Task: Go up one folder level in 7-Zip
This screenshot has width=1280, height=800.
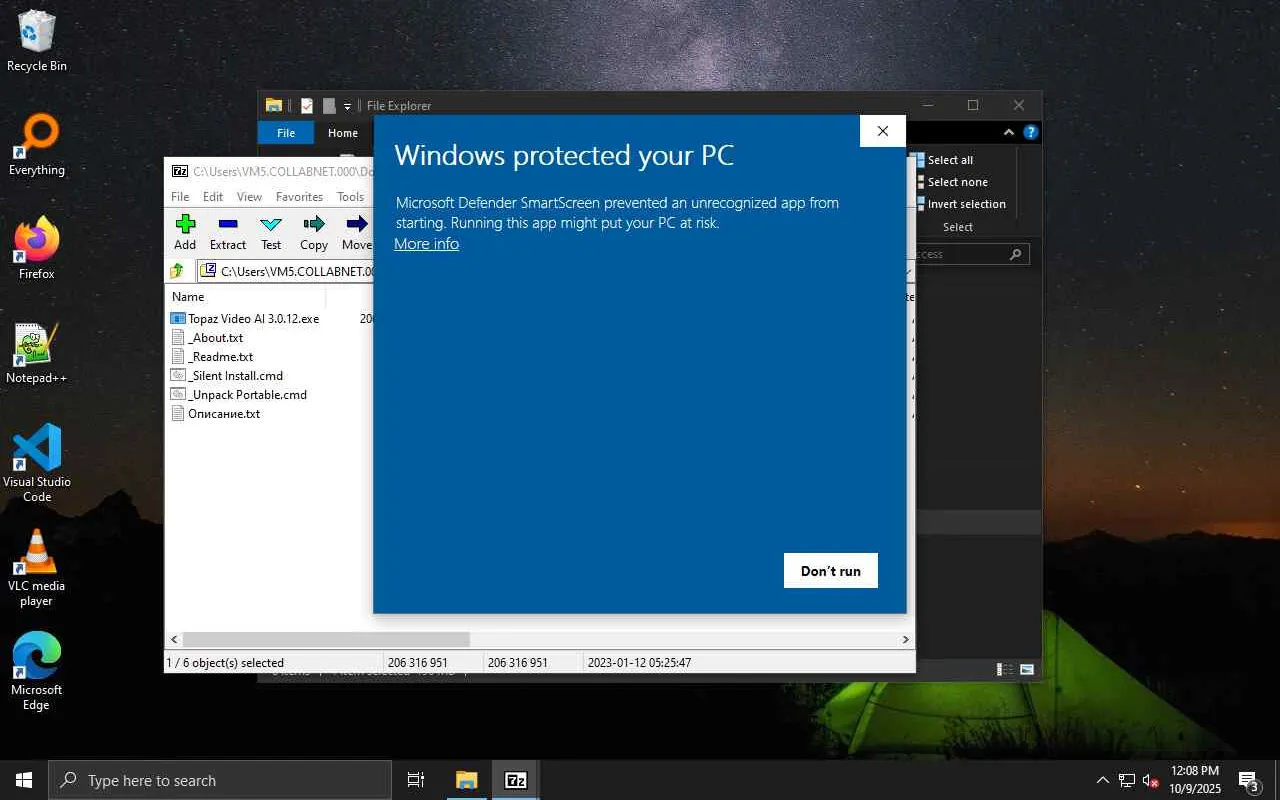Action: coord(177,271)
